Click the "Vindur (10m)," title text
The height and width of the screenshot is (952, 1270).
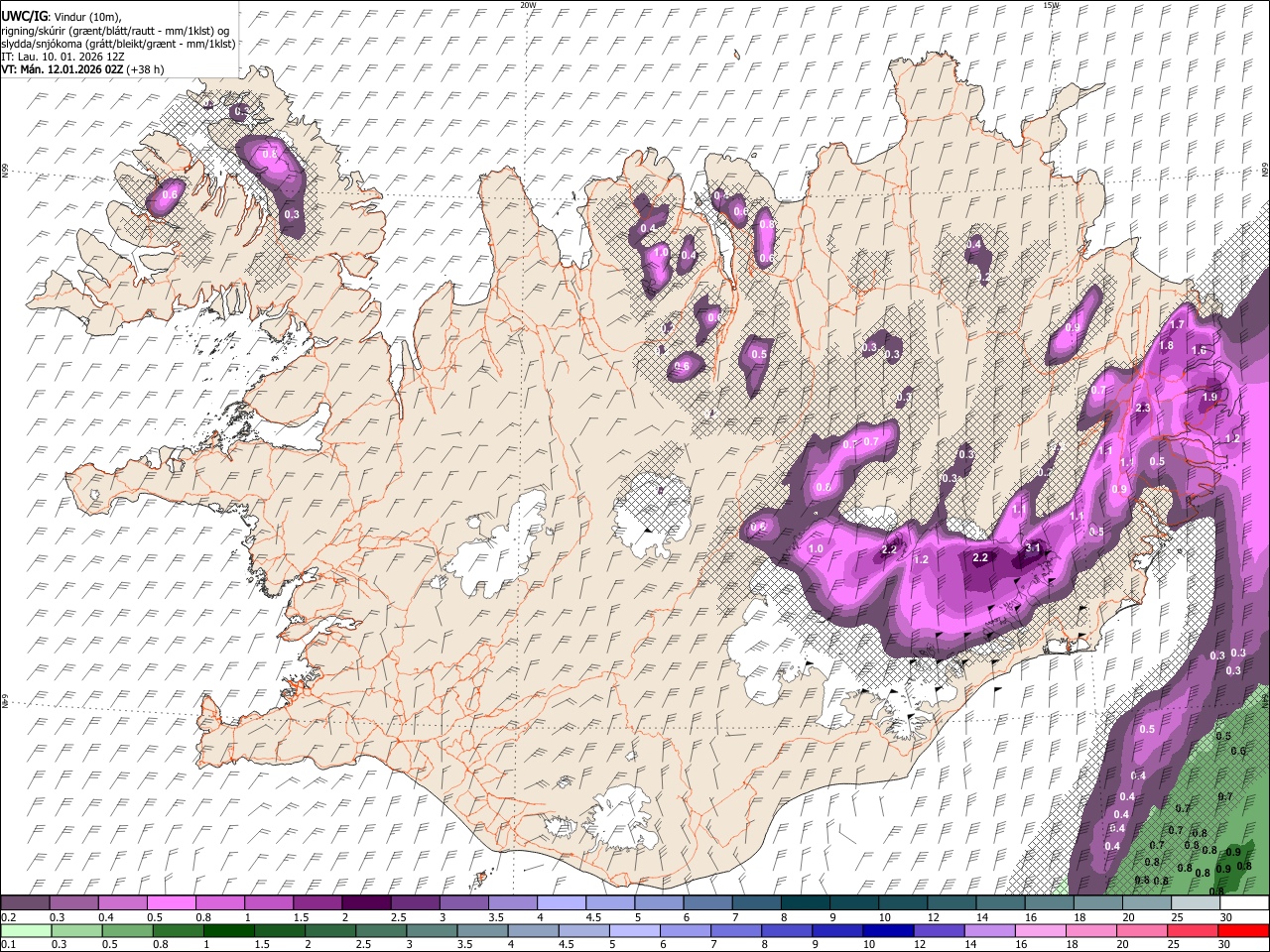pos(86,17)
